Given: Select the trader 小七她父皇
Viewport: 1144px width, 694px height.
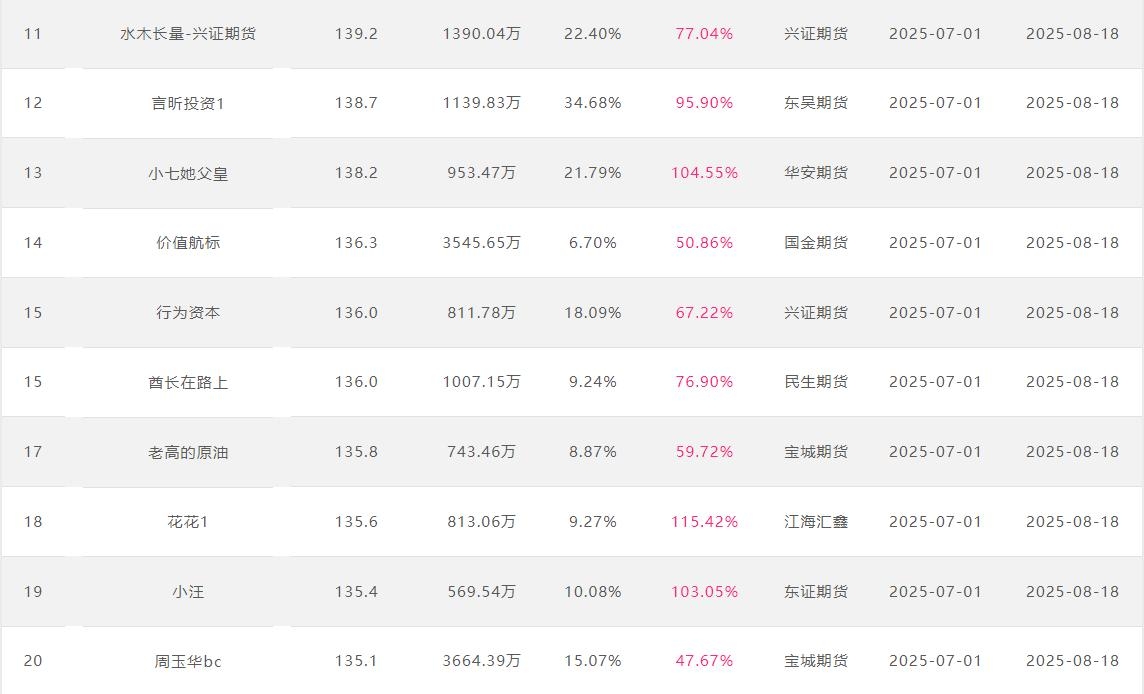Looking at the screenshot, I should pyautogui.click(x=188, y=173).
